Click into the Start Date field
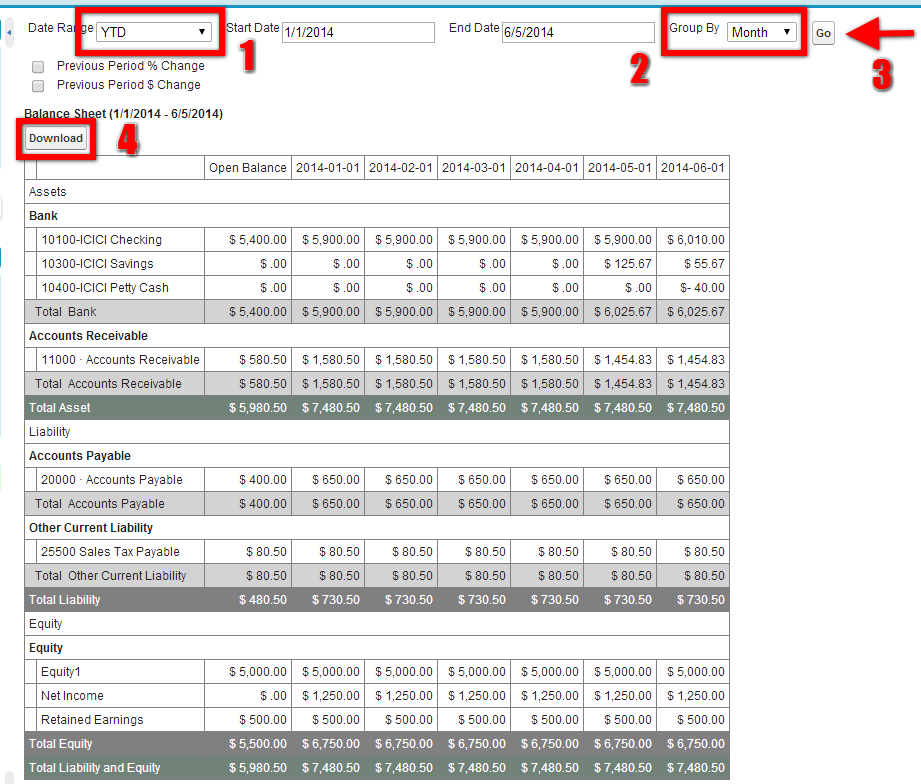 tap(358, 33)
